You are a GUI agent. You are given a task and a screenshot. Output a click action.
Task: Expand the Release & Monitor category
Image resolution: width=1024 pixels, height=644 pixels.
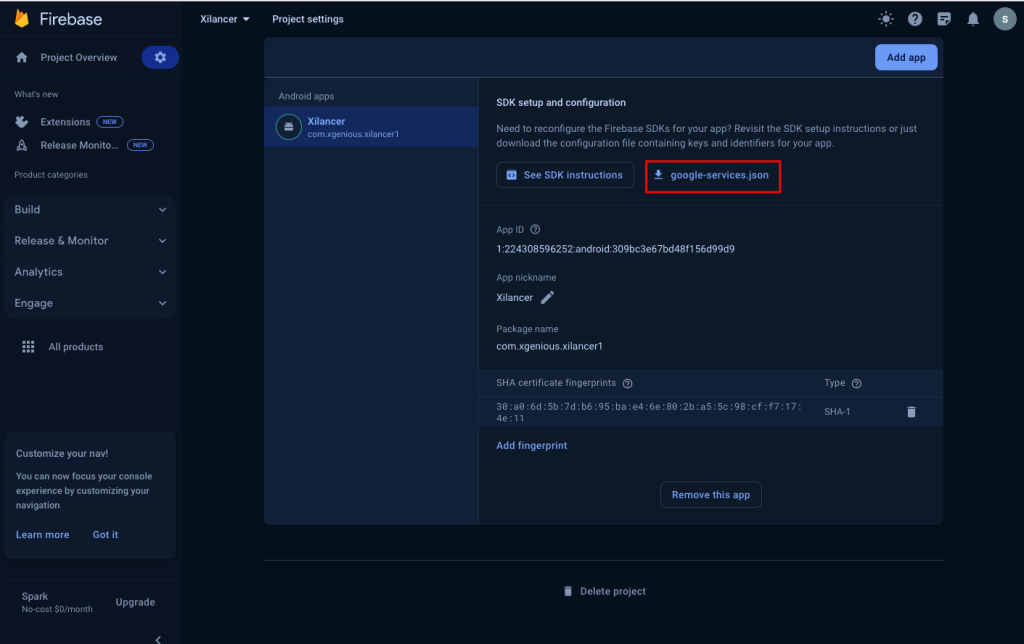(x=90, y=241)
